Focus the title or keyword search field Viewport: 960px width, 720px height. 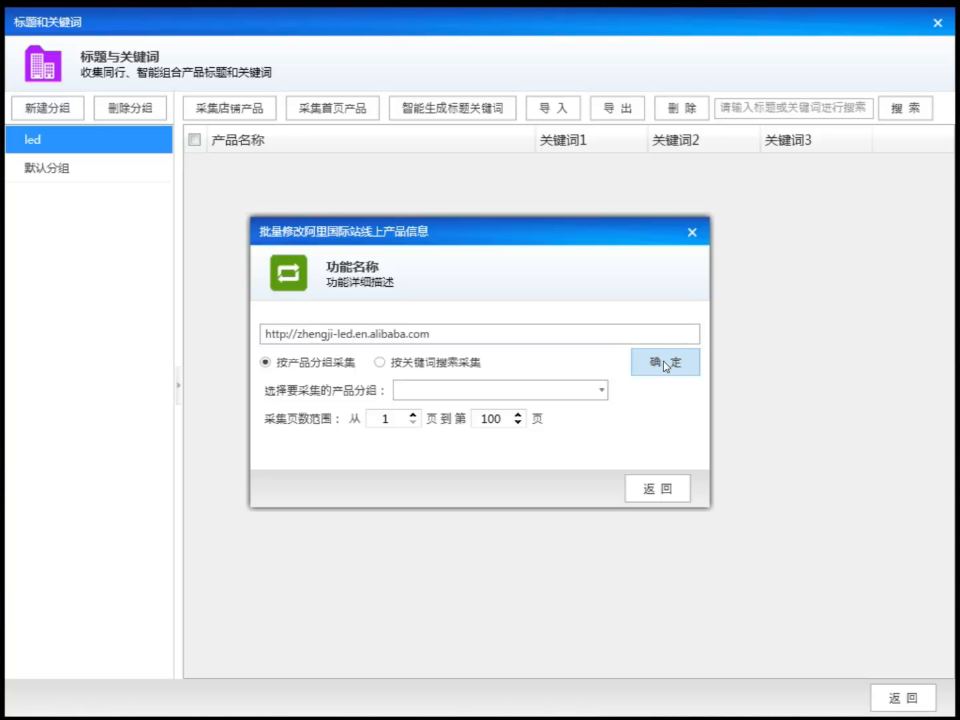[x=793, y=108]
